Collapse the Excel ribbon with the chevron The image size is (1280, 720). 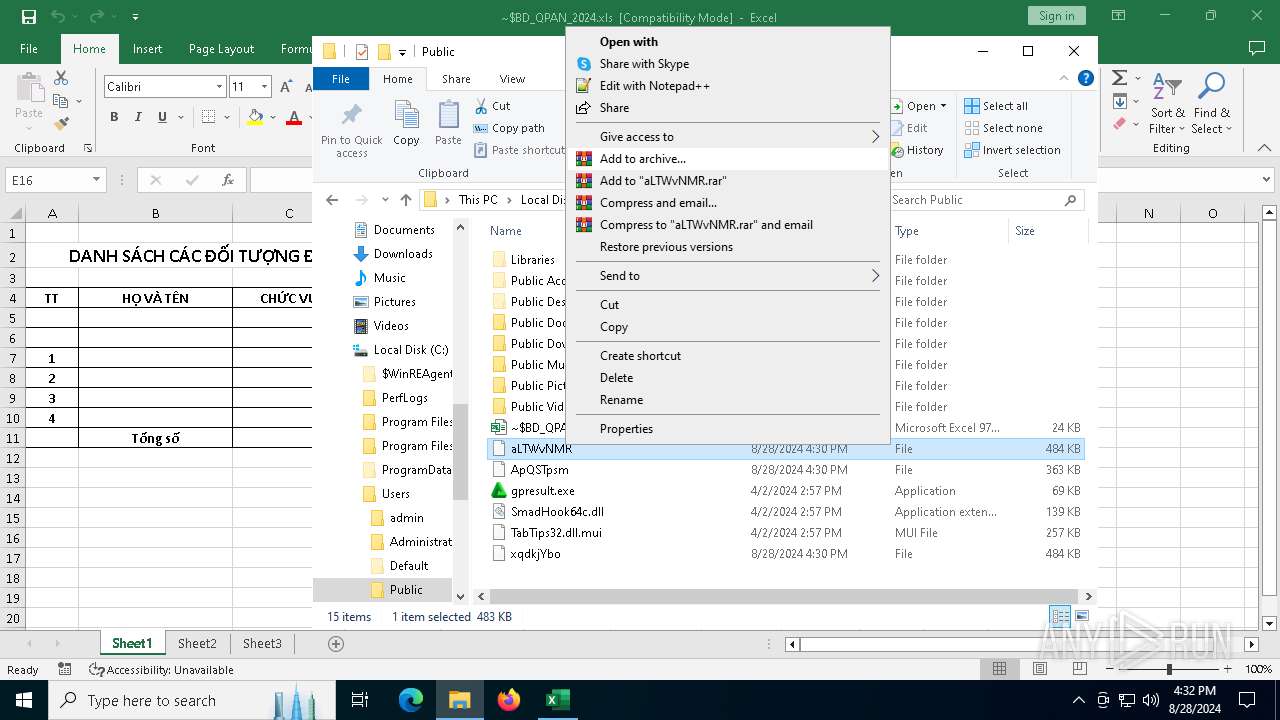tap(1266, 148)
